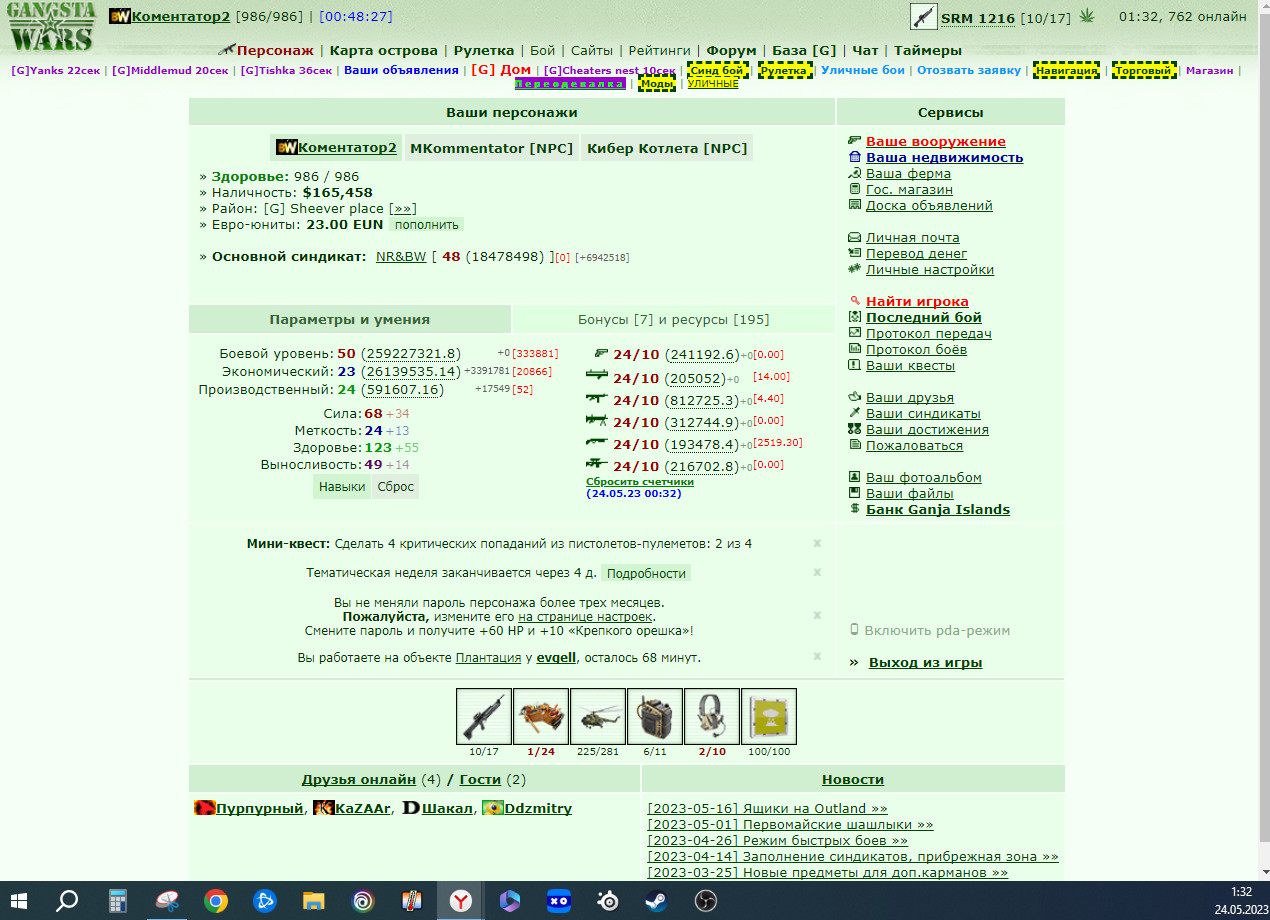Open Последний бой link
Image resolution: width=1270 pixels, height=920 pixels.
click(924, 318)
